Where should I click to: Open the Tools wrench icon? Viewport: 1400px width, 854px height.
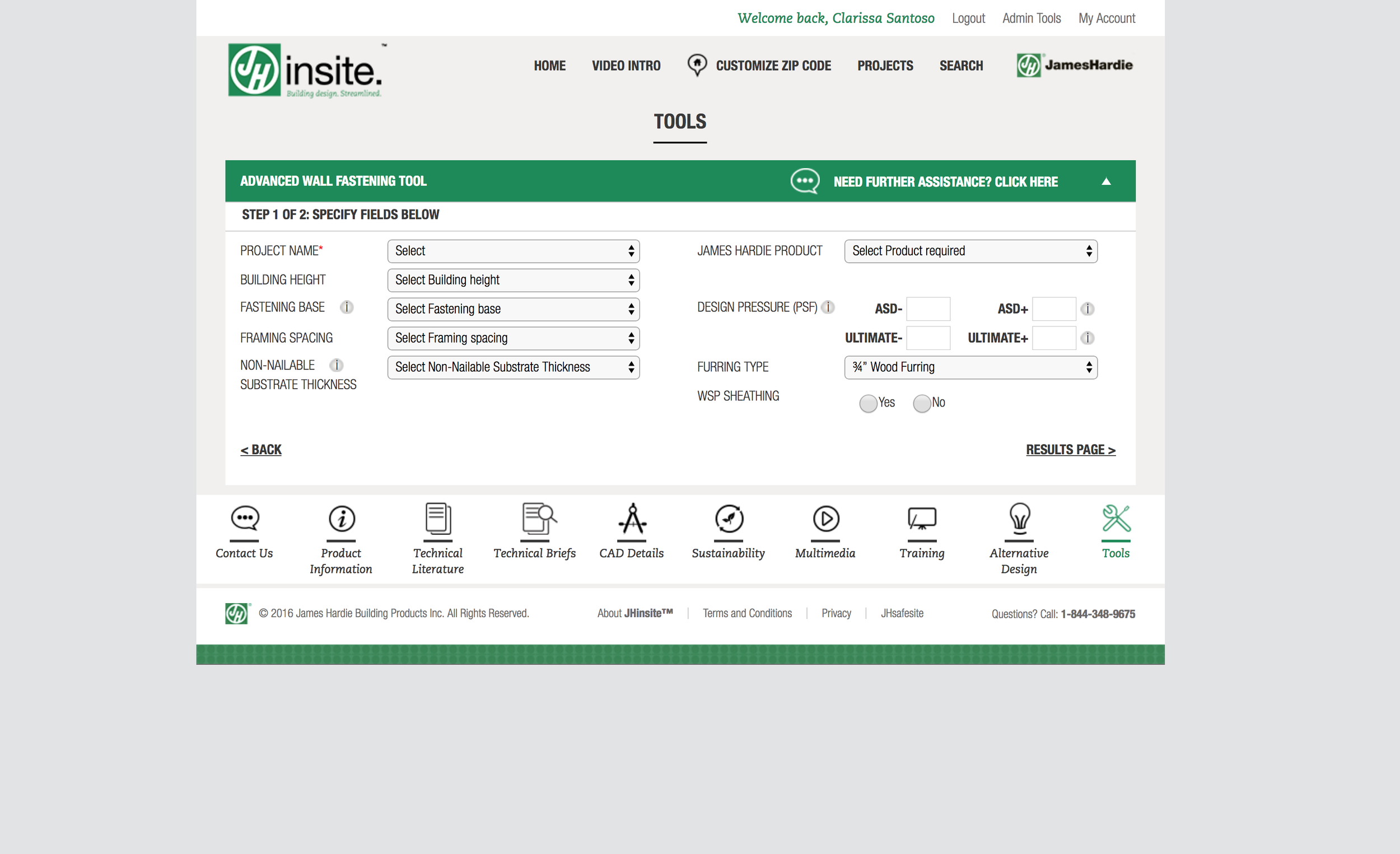click(1116, 518)
